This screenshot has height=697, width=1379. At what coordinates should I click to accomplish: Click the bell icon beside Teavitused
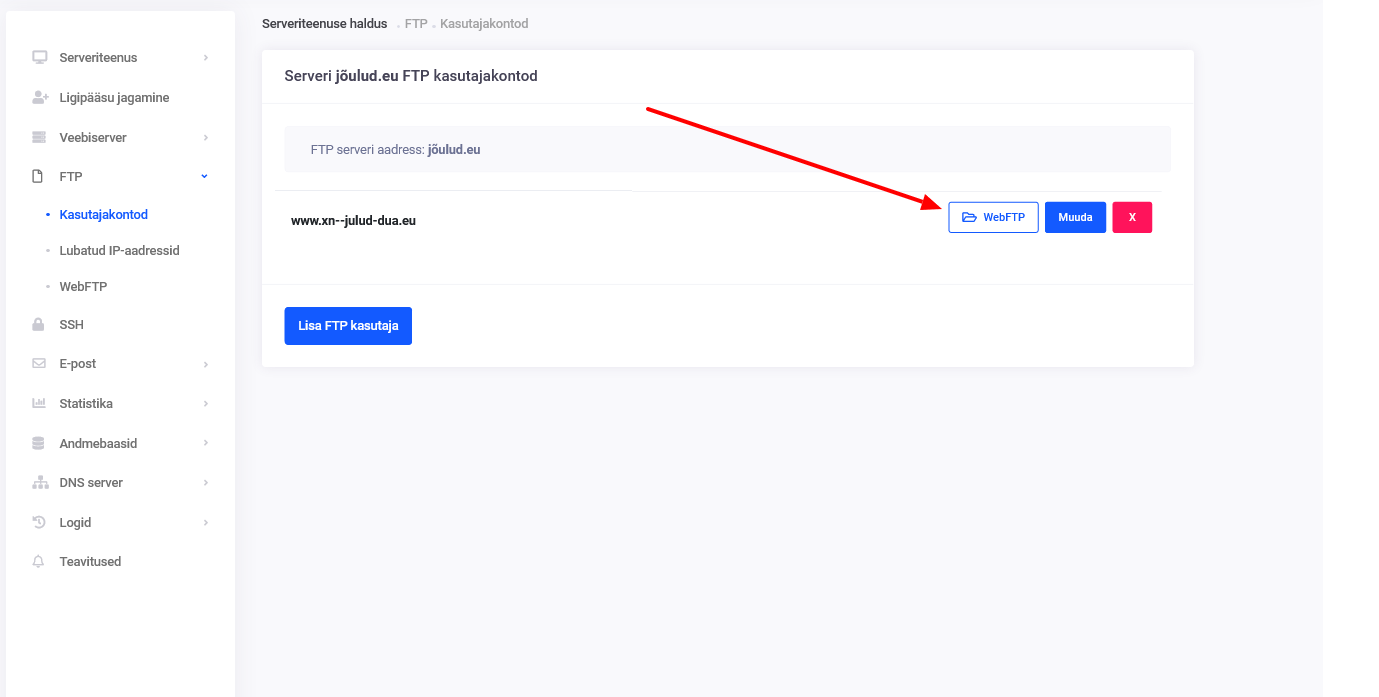[x=39, y=562]
